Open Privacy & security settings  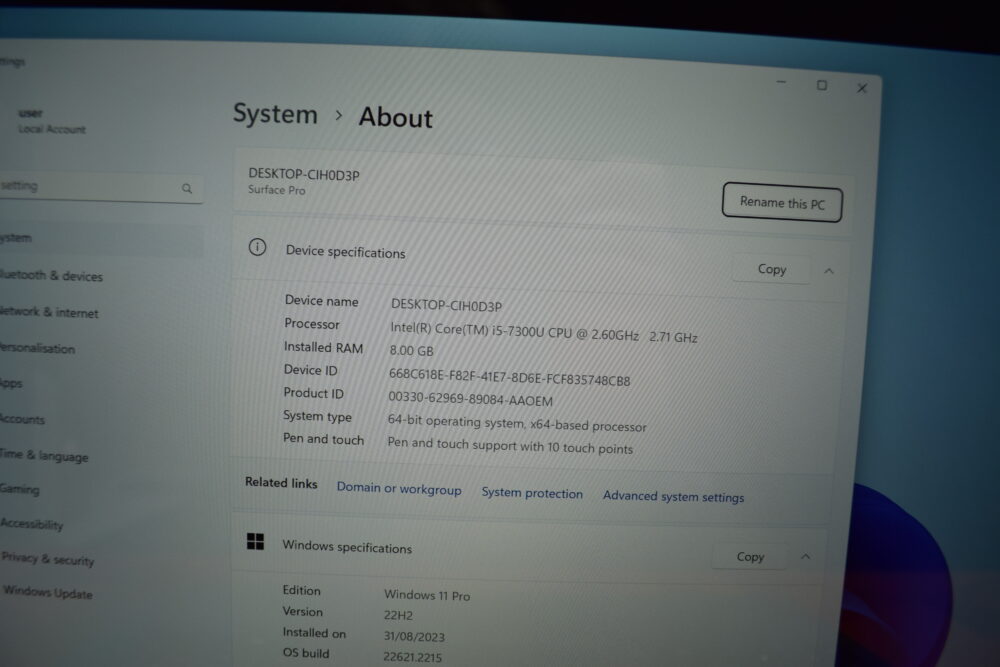[47, 559]
